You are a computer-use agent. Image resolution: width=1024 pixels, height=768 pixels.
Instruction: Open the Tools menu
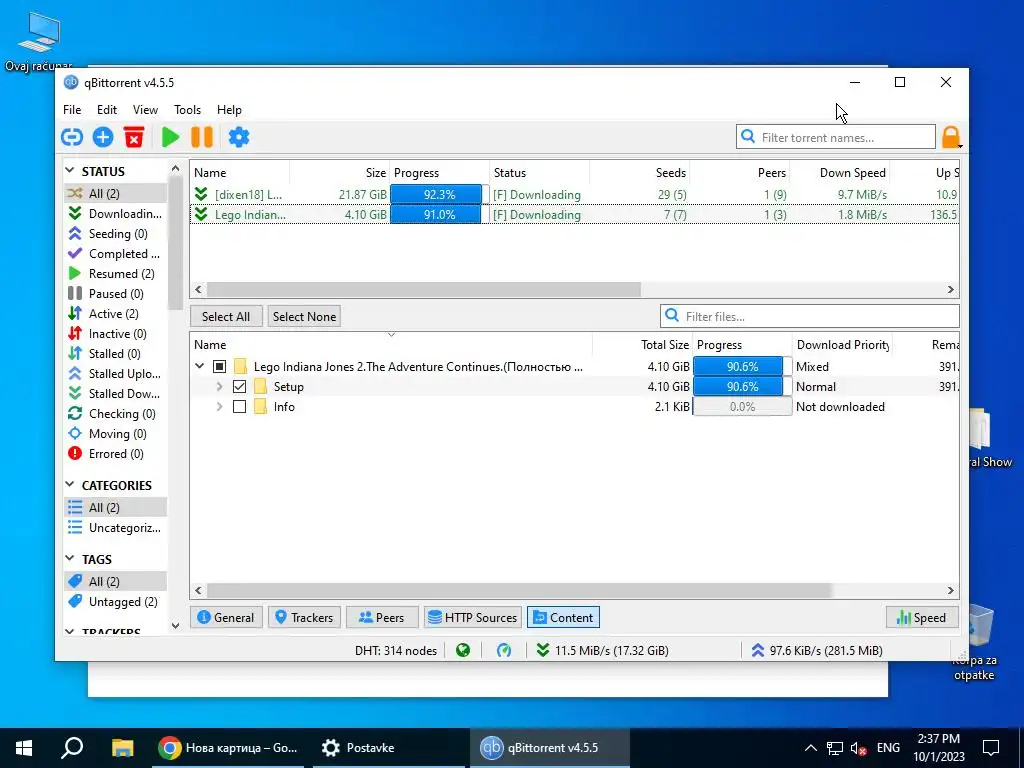187,110
